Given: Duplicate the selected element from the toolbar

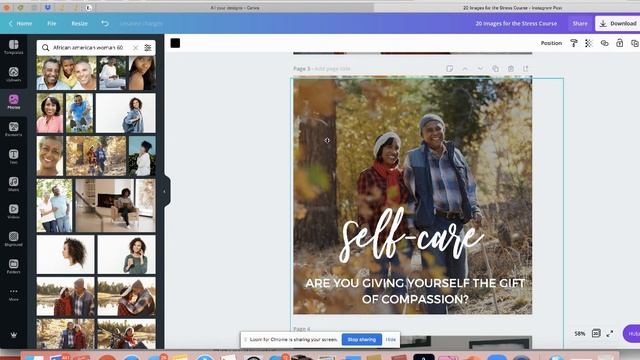Looking at the screenshot, I should point(635,43).
